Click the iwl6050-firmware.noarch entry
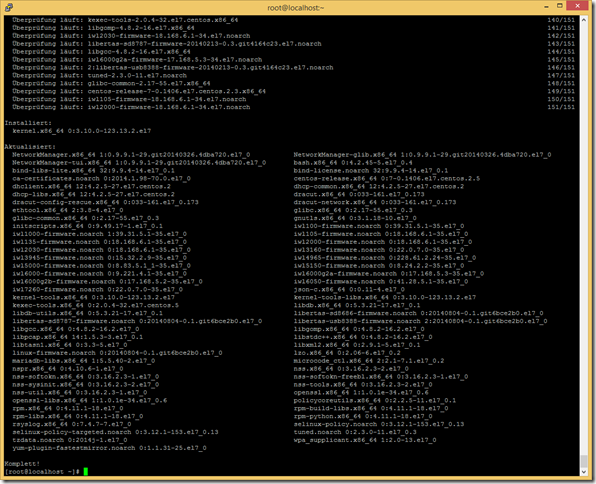This screenshot has width=596, height=484. (380, 282)
